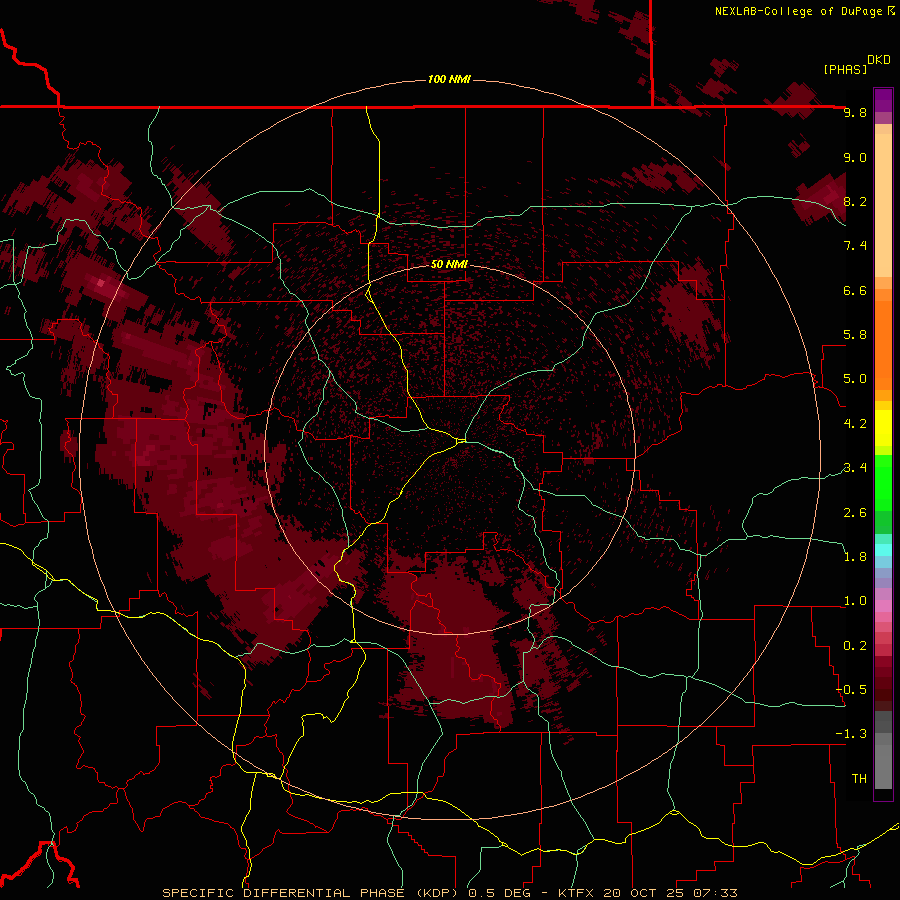Click the 8.2 value on the color scale
Viewport: 900px width, 900px height.
click(x=855, y=201)
